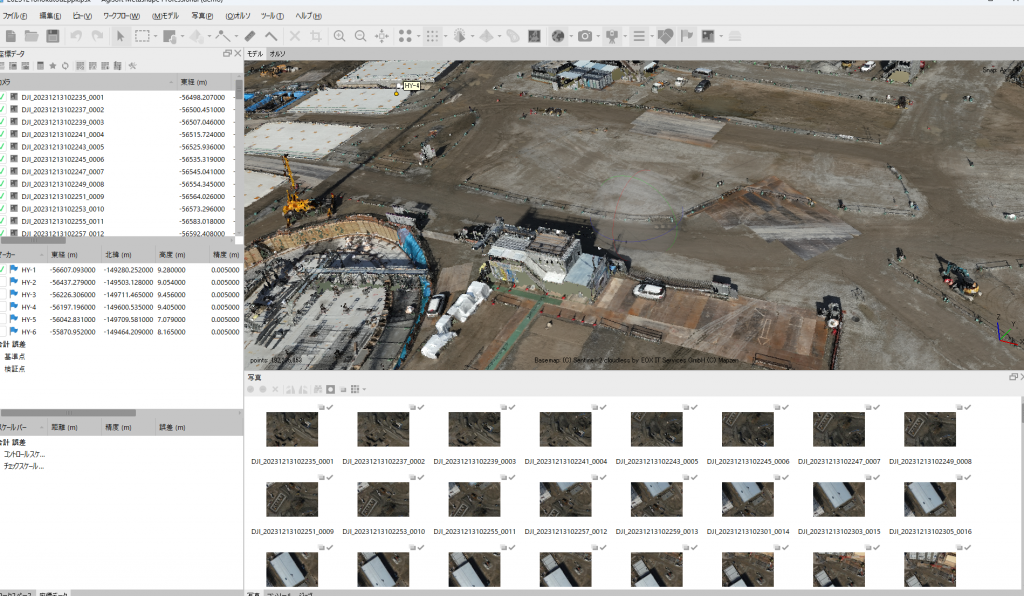Click the layered stack icon in toolbar
The height and width of the screenshot is (596, 1024).
(735, 37)
